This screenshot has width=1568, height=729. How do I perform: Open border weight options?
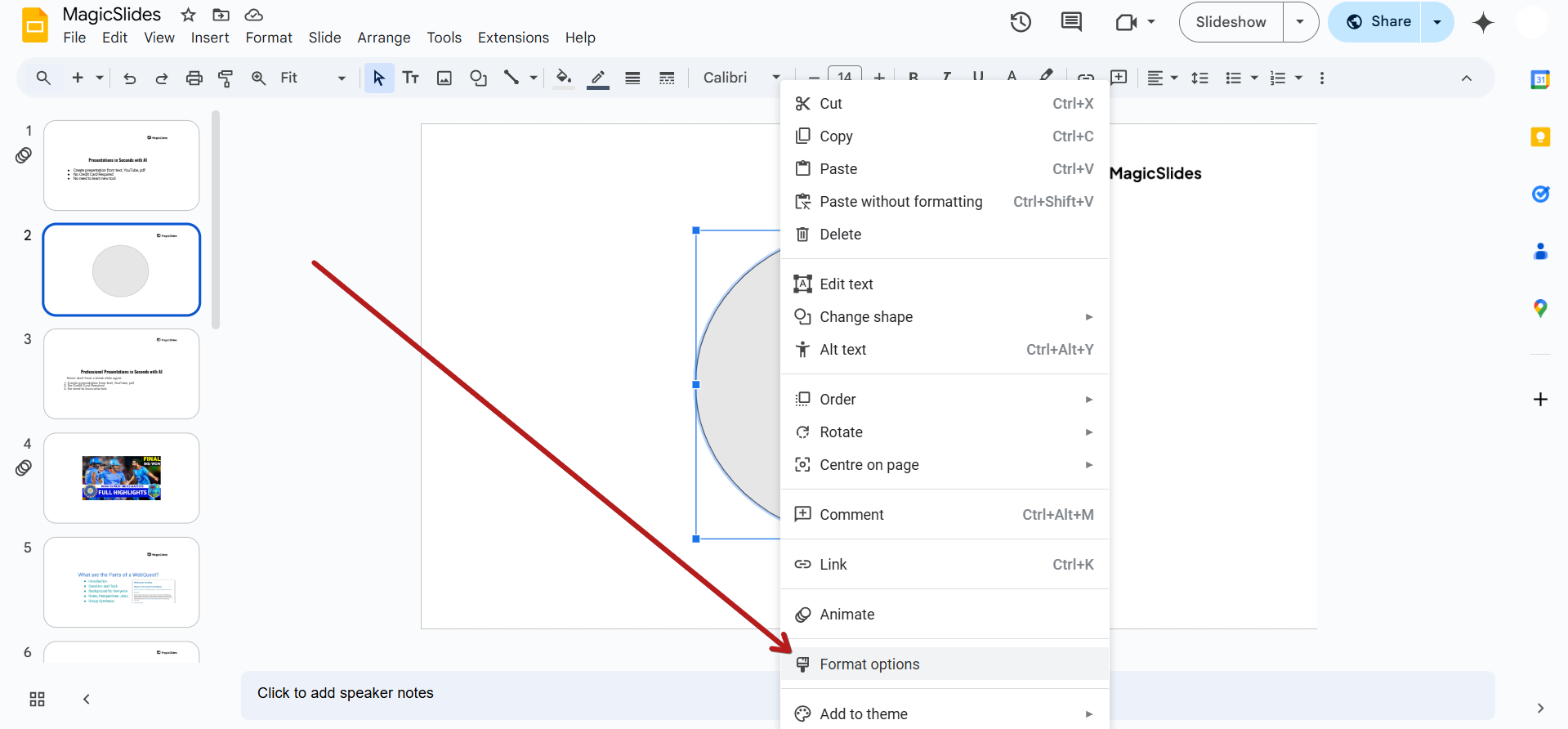[632, 78]
